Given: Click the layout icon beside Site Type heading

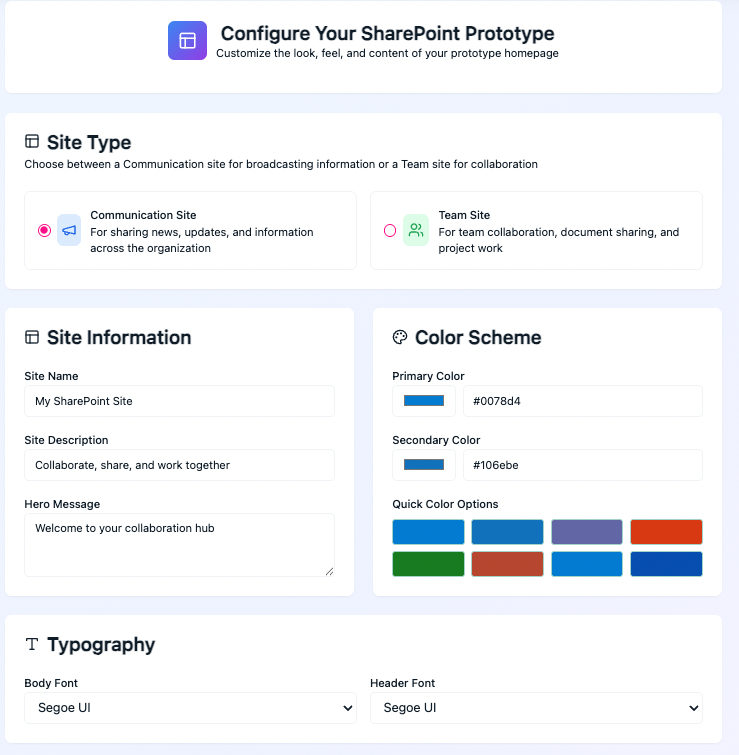Looking at the screenshot, I should click(32, 142).
